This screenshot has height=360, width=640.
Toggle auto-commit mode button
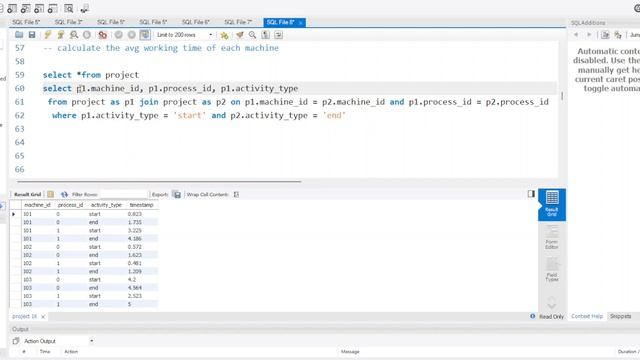[145, 35]
